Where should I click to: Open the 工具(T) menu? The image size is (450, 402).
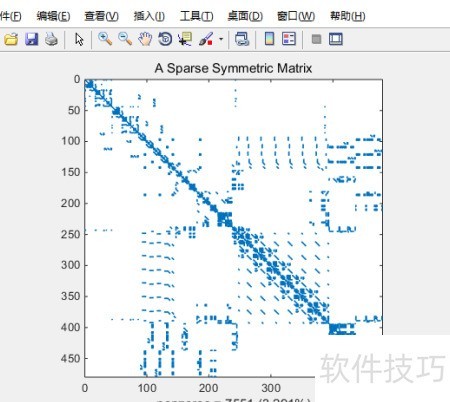tap(197, 16)
